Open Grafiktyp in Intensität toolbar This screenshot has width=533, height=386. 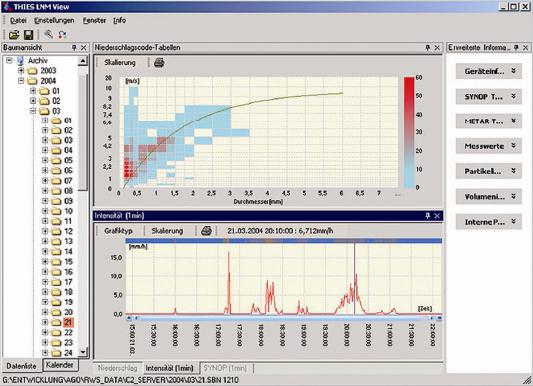coord(118,231)
